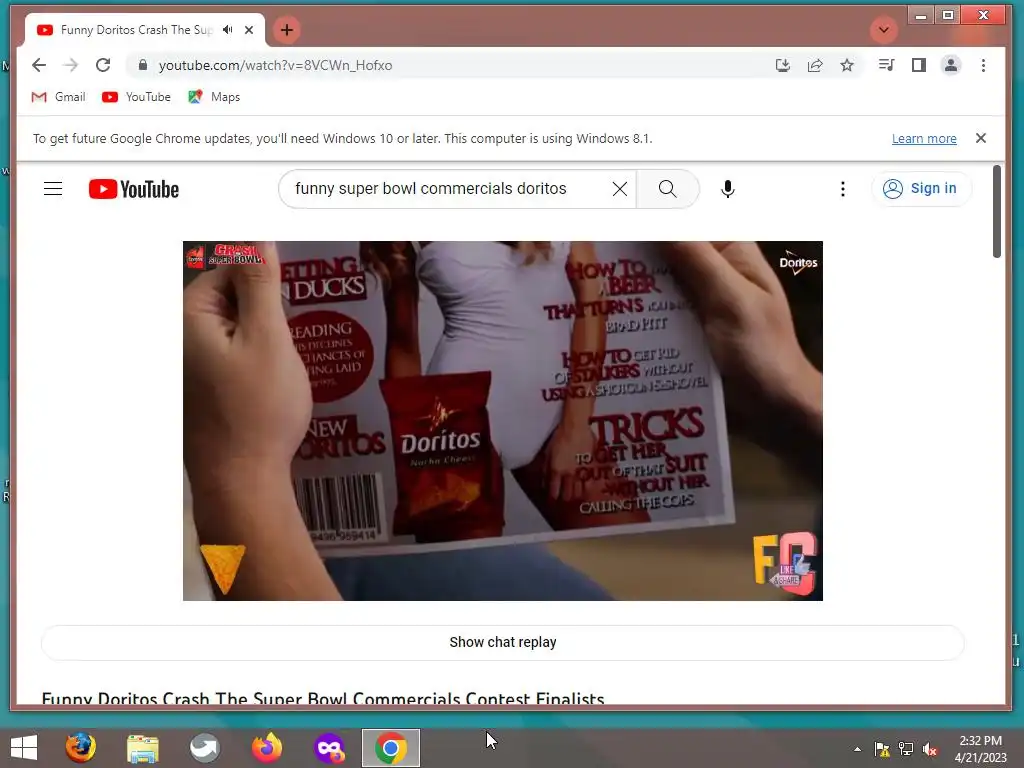Open YouTube settings three-dot menu
The height and width of the screenshot is (768, 1024).
pos(842,189)
